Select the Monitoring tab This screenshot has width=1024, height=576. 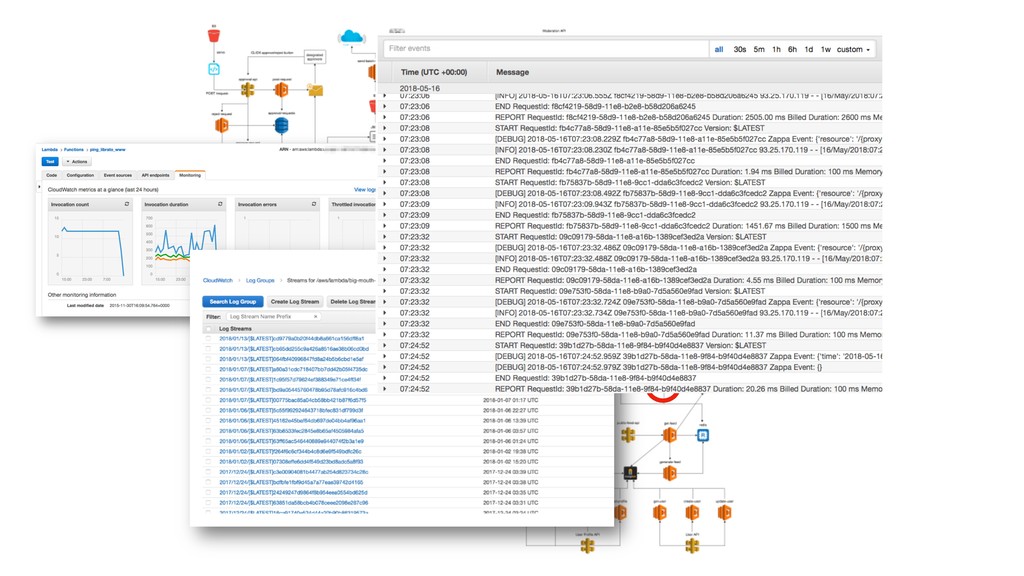tap(190, 175)
